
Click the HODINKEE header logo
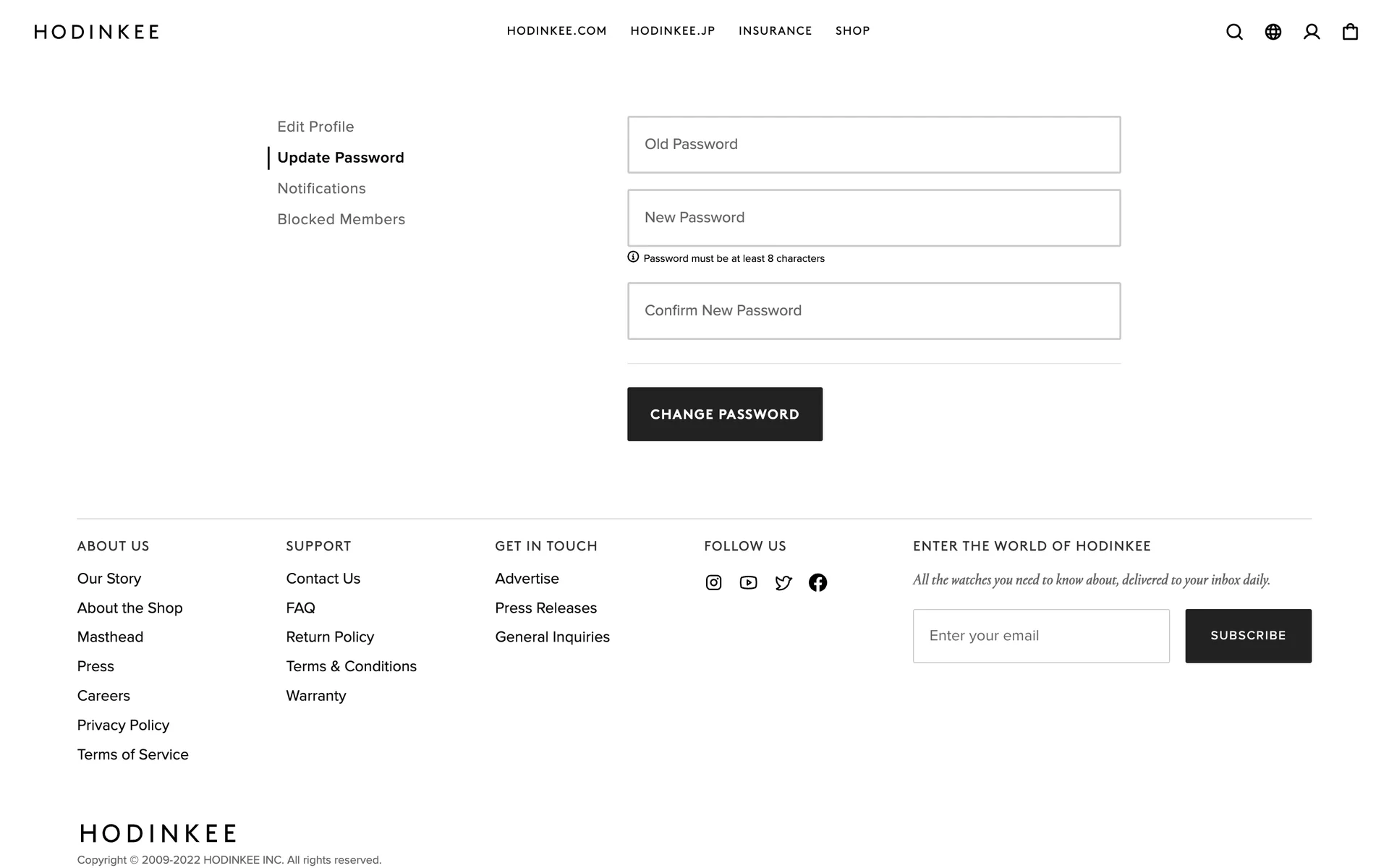coord(96,32)
